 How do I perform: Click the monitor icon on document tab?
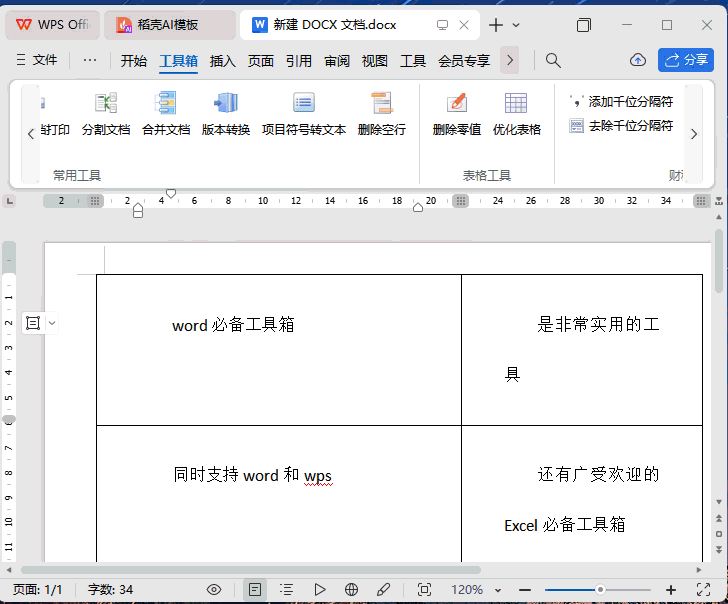click(442, 25)
